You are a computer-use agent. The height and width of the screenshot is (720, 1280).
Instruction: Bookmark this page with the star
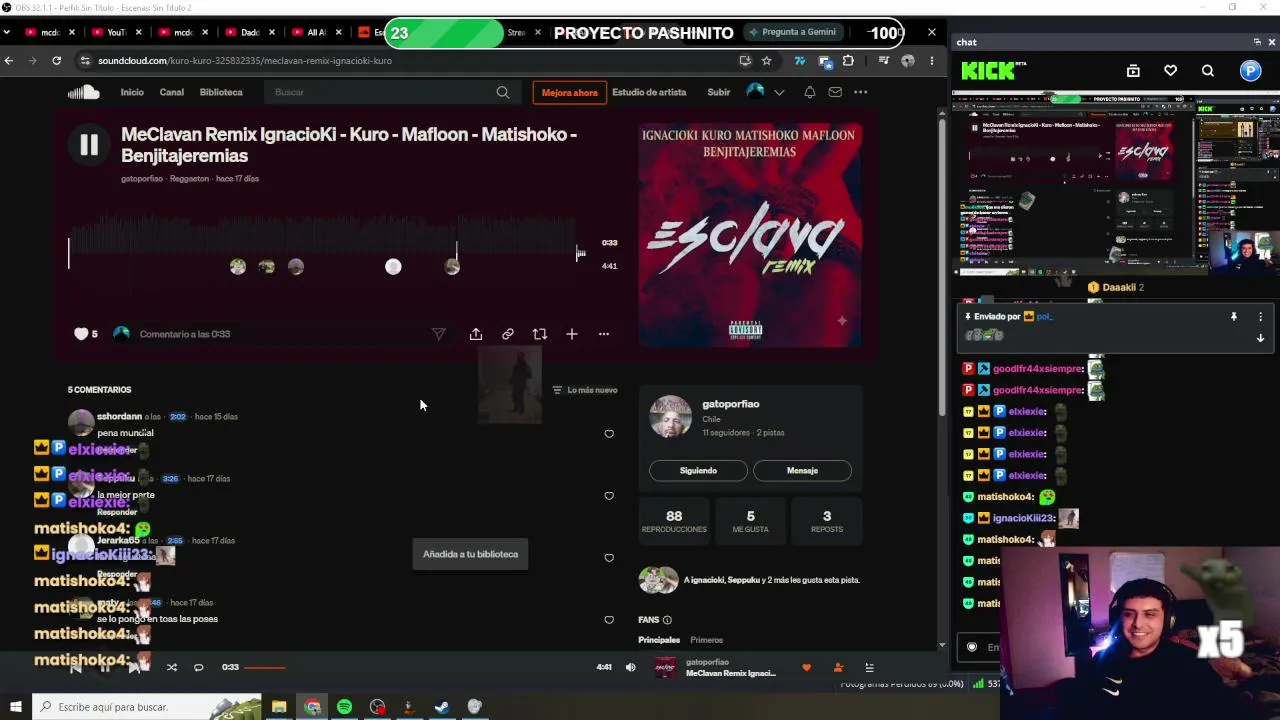pos(766,61)
